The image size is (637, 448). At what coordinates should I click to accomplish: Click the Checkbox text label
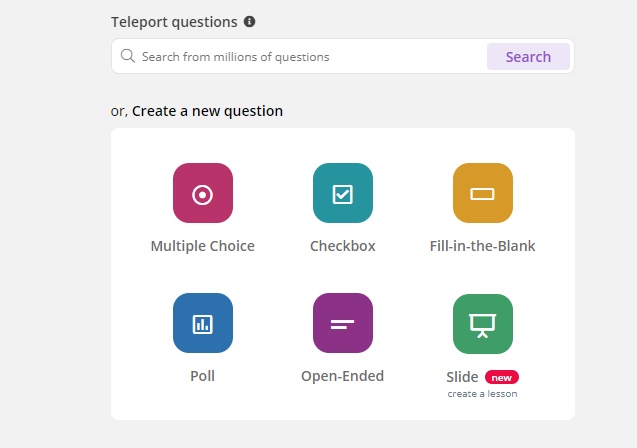point(342,246)
